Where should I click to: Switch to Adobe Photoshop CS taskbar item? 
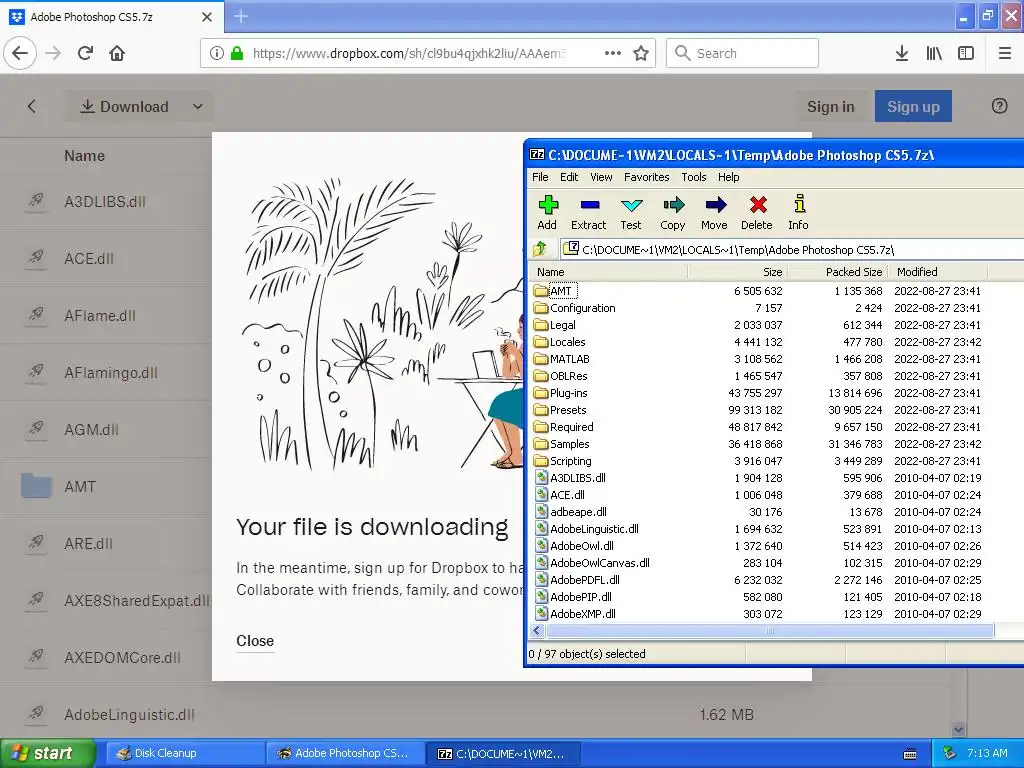click(x=345, y=753)
